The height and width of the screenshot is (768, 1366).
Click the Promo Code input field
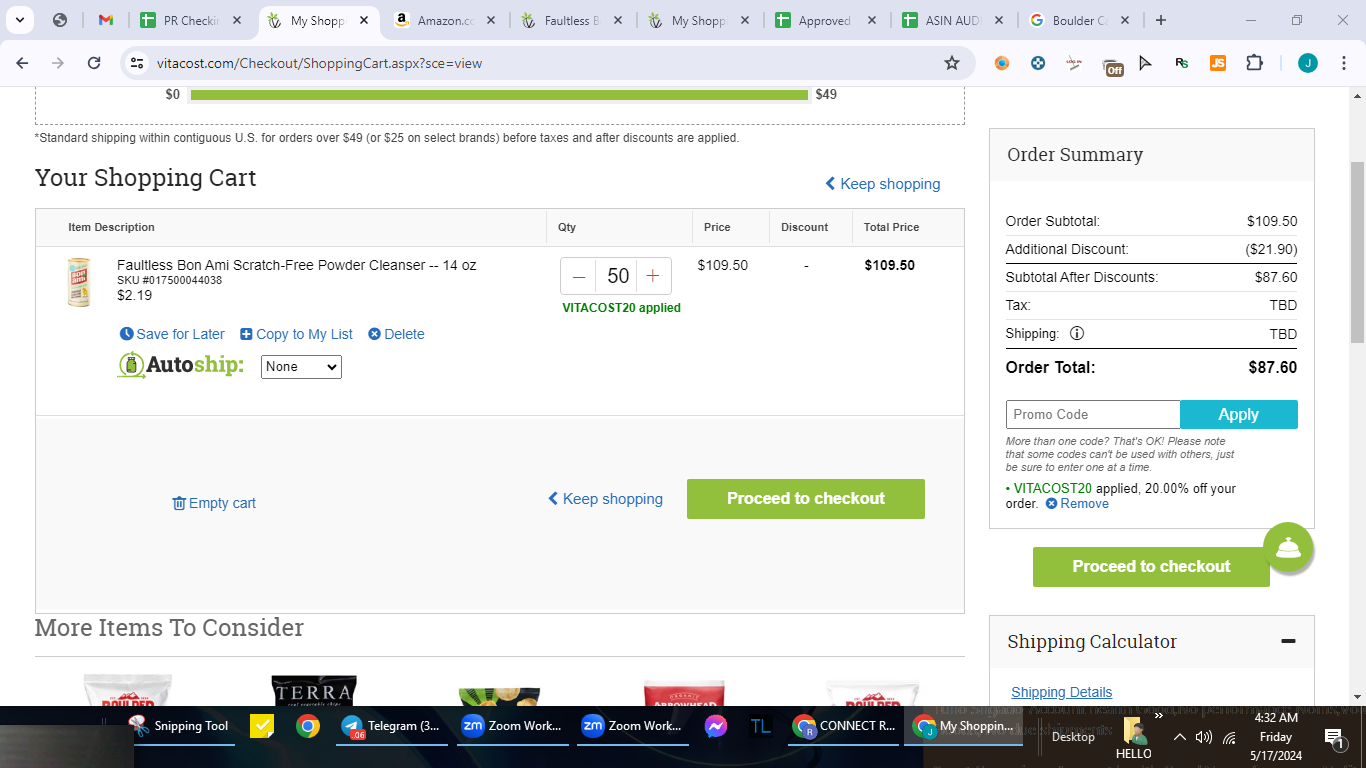point(1093,414)
